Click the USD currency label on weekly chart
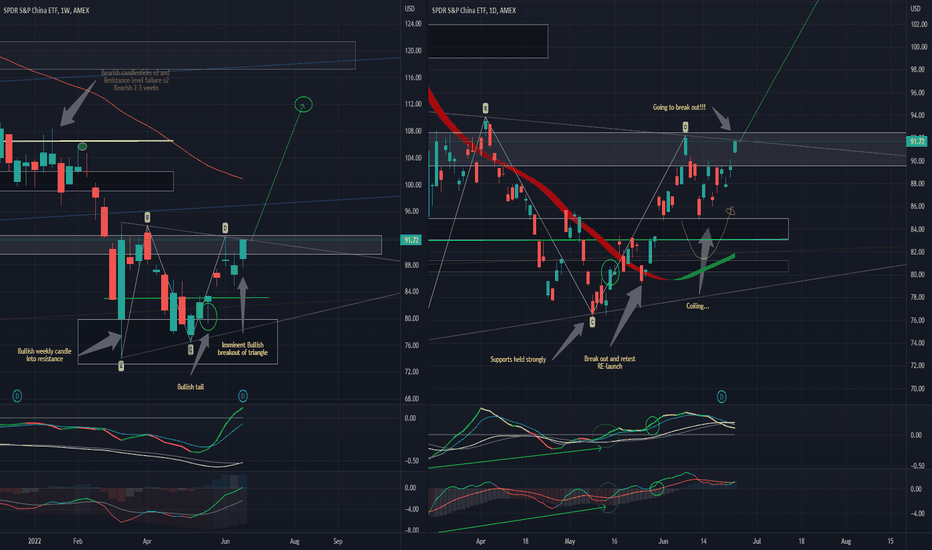 tap(410, 9)
